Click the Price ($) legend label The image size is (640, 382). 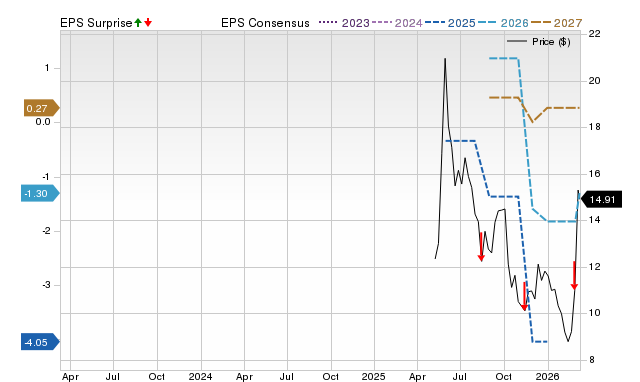pyautogui.click(x=551, y=42)
